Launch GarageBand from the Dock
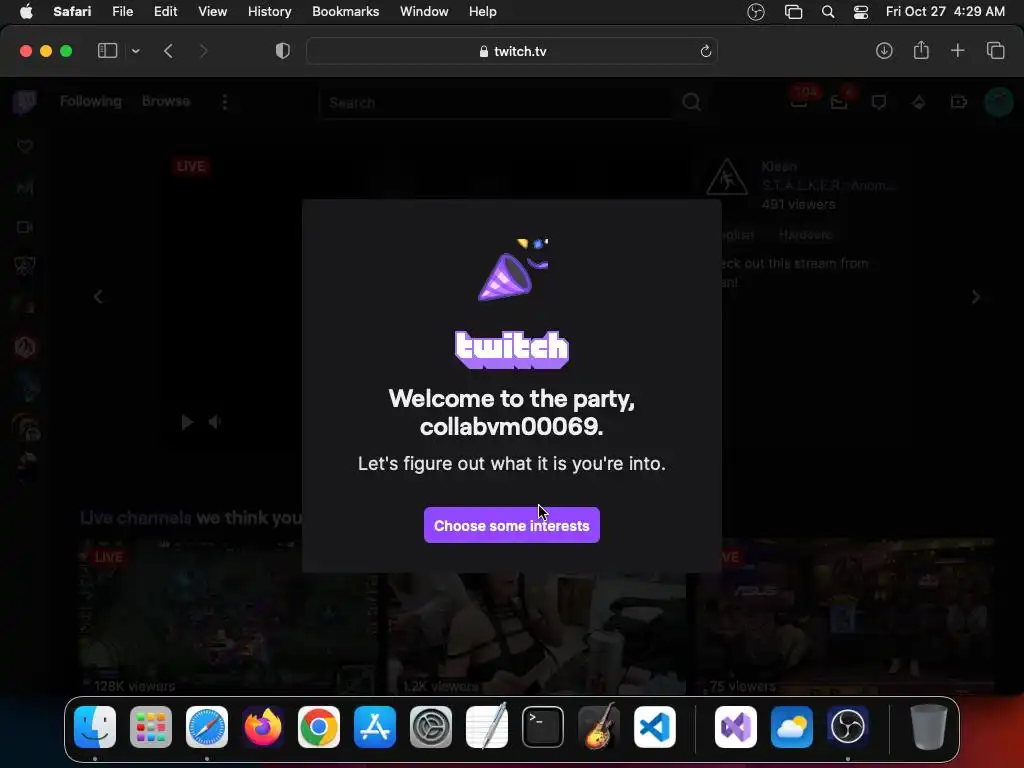Image resolution: width=1024 pixels, height=768 pixels. 599,726
